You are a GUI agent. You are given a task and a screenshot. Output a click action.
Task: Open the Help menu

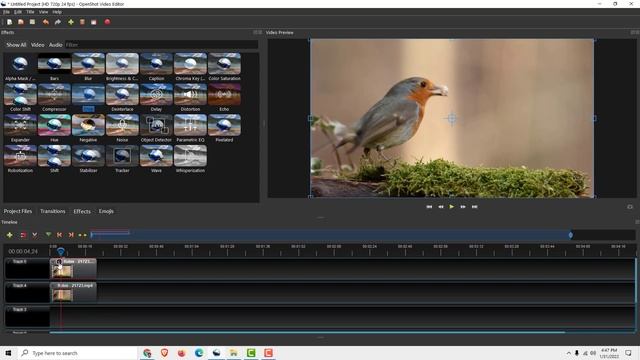[x=57, y=12]
